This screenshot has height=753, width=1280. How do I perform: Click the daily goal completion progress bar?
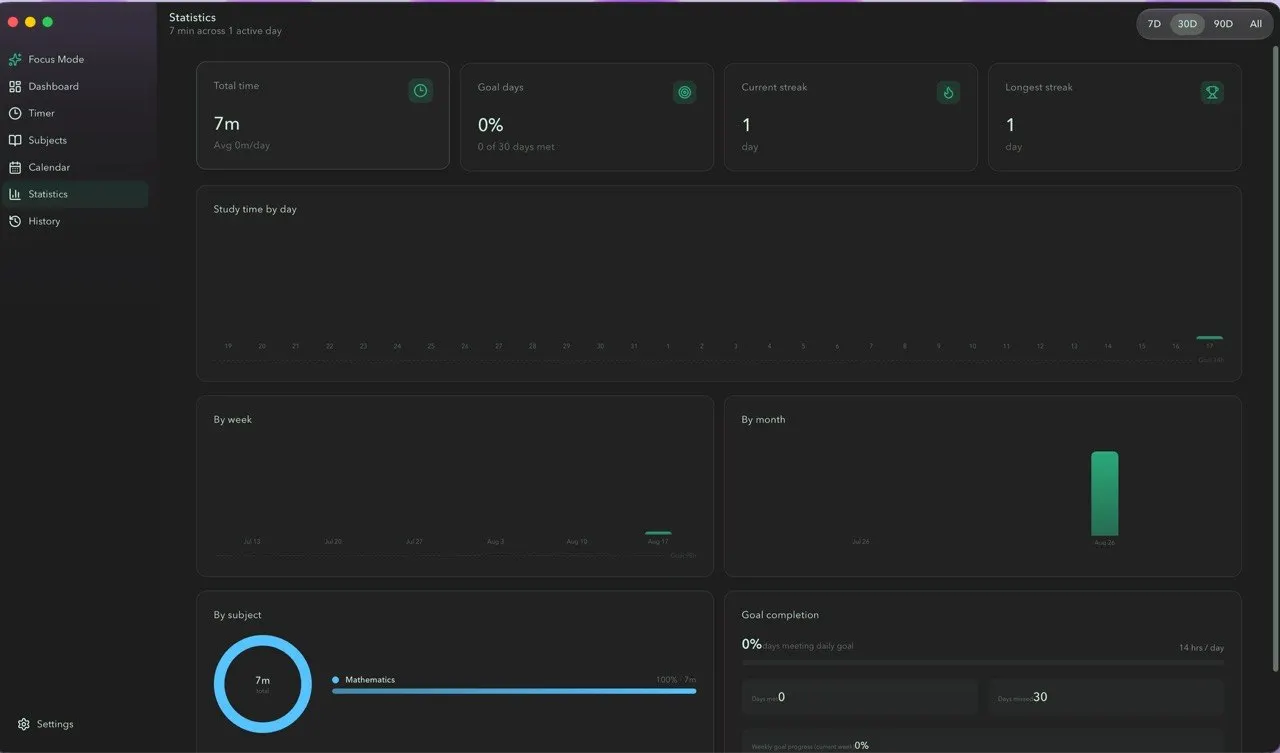[983, 662]
